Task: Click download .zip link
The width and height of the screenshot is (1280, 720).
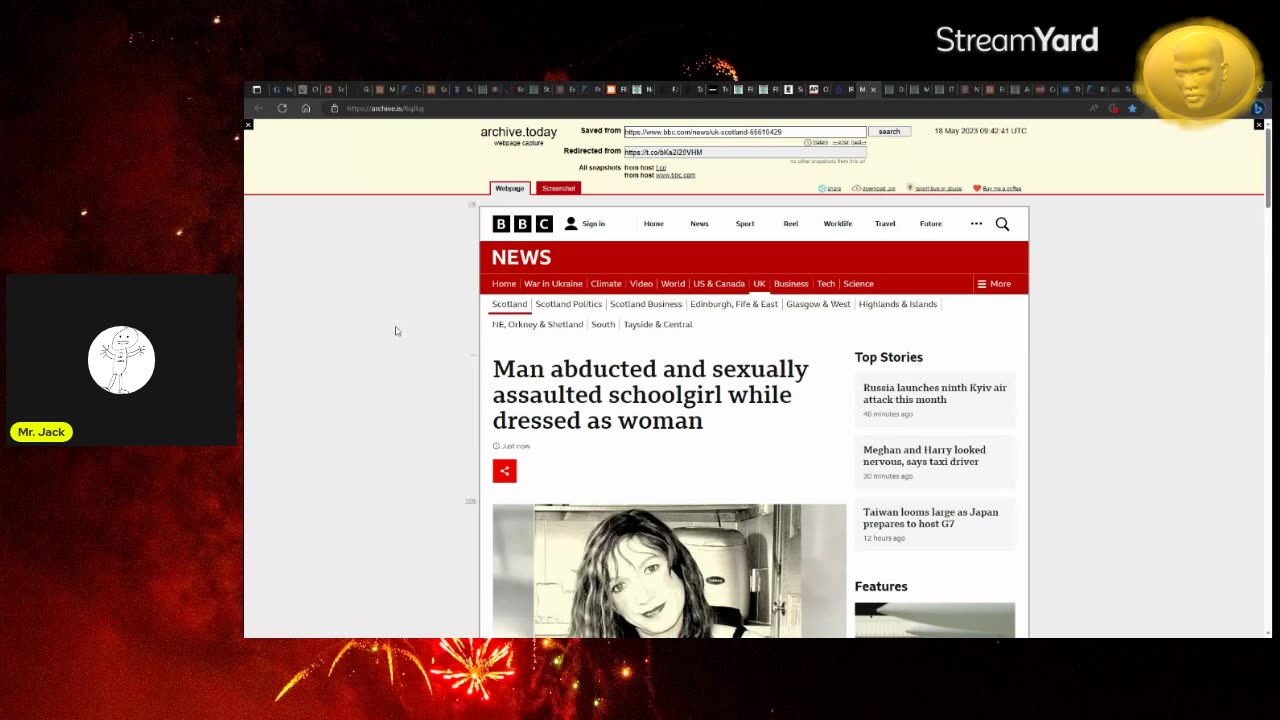Action: (x=874, y=188)
